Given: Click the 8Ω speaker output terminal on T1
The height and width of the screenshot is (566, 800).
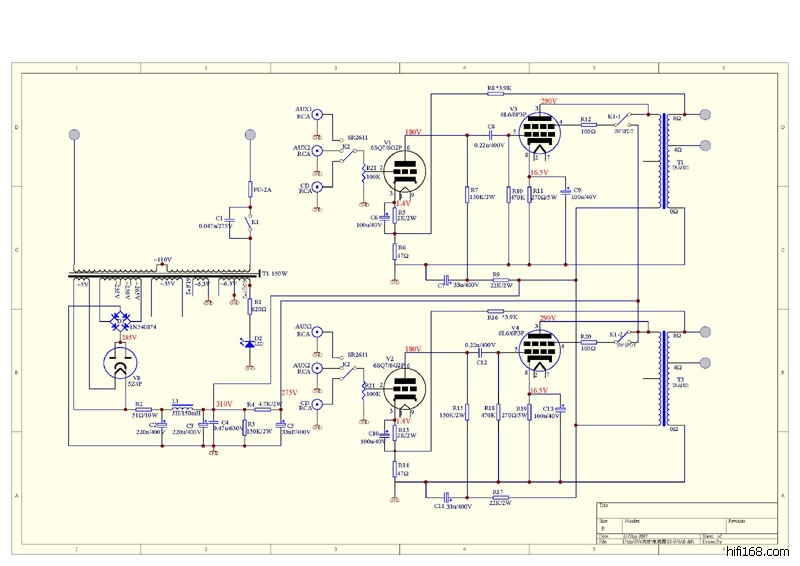Looking at the screenshot, I should click(x=704, y=114).
